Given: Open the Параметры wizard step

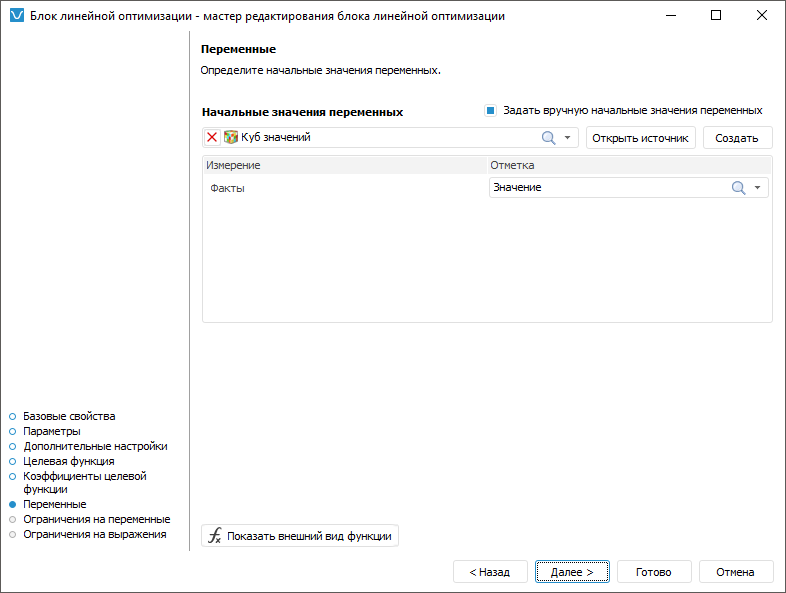Looking at the screenshot, I should 52,431.
